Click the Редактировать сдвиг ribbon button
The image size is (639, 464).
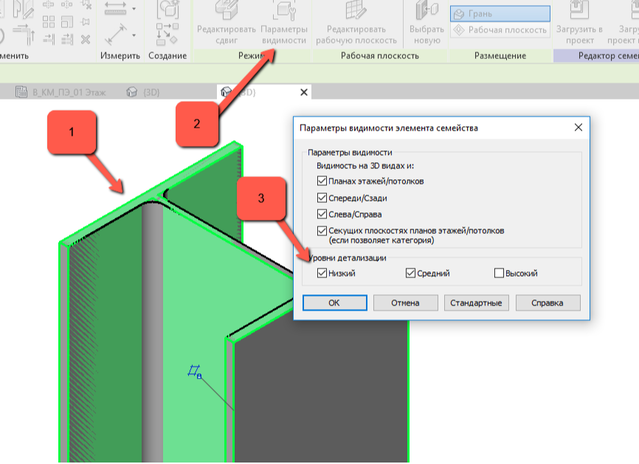pos(226,23)
